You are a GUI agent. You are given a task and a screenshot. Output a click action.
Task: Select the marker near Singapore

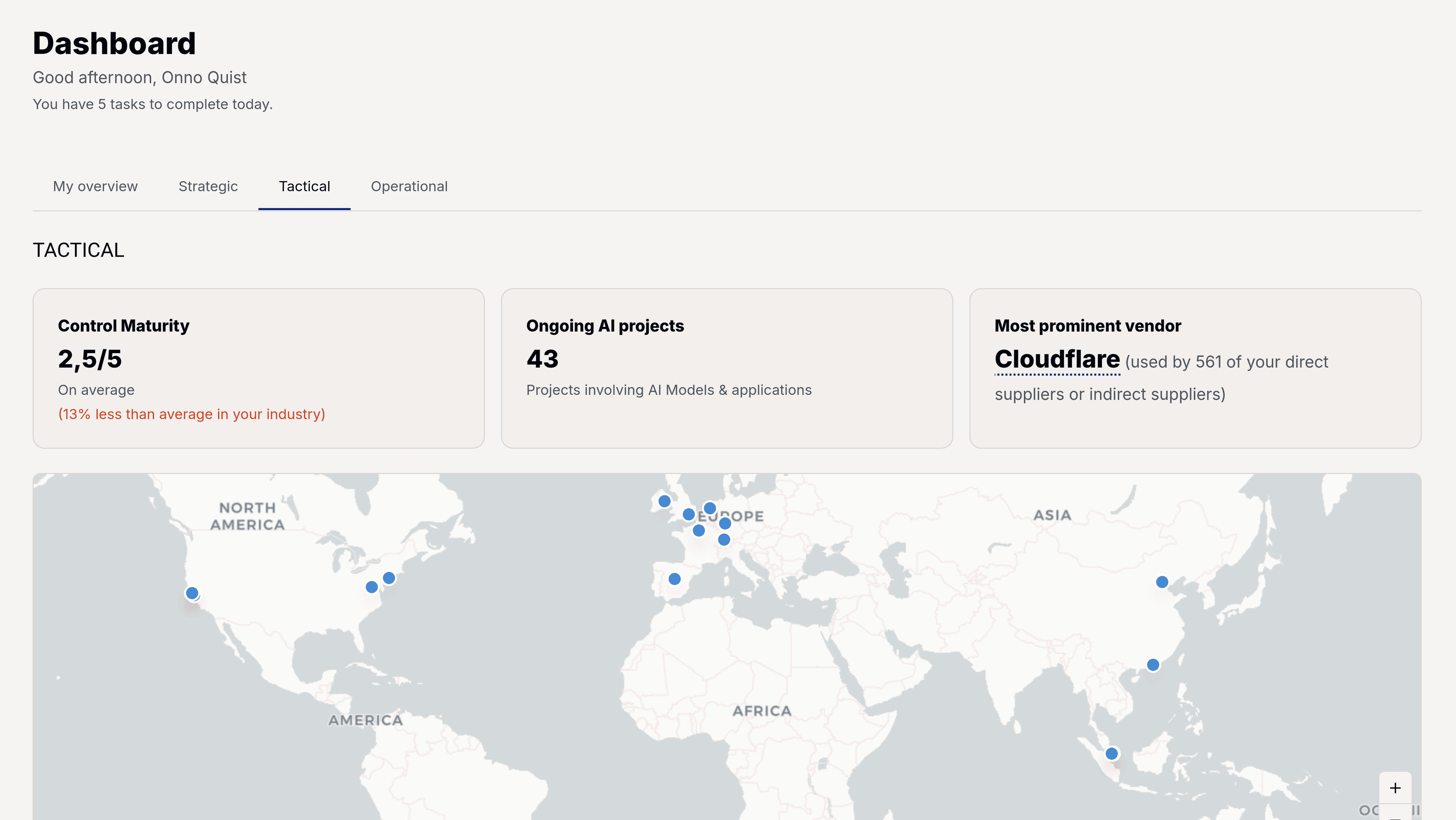(x=1111, y=754)
